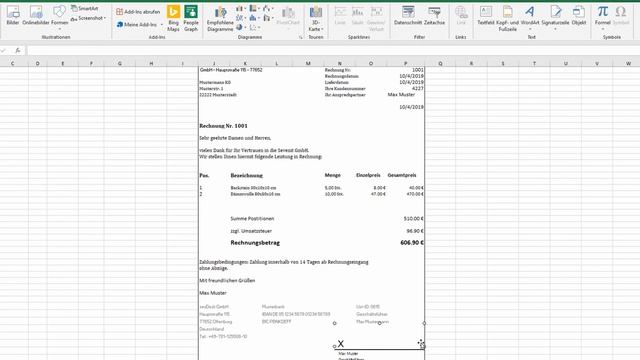This screenshot has height=360, width=640.
Task: Click 'Sehr geehrte Damen und Herren' line
Action: 235,138
